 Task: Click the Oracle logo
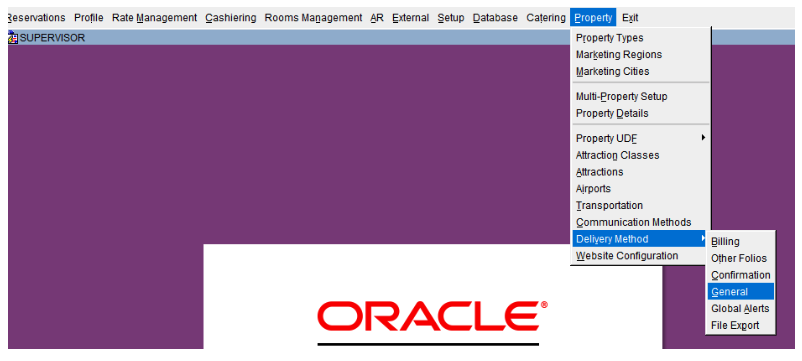pos(433,316)
